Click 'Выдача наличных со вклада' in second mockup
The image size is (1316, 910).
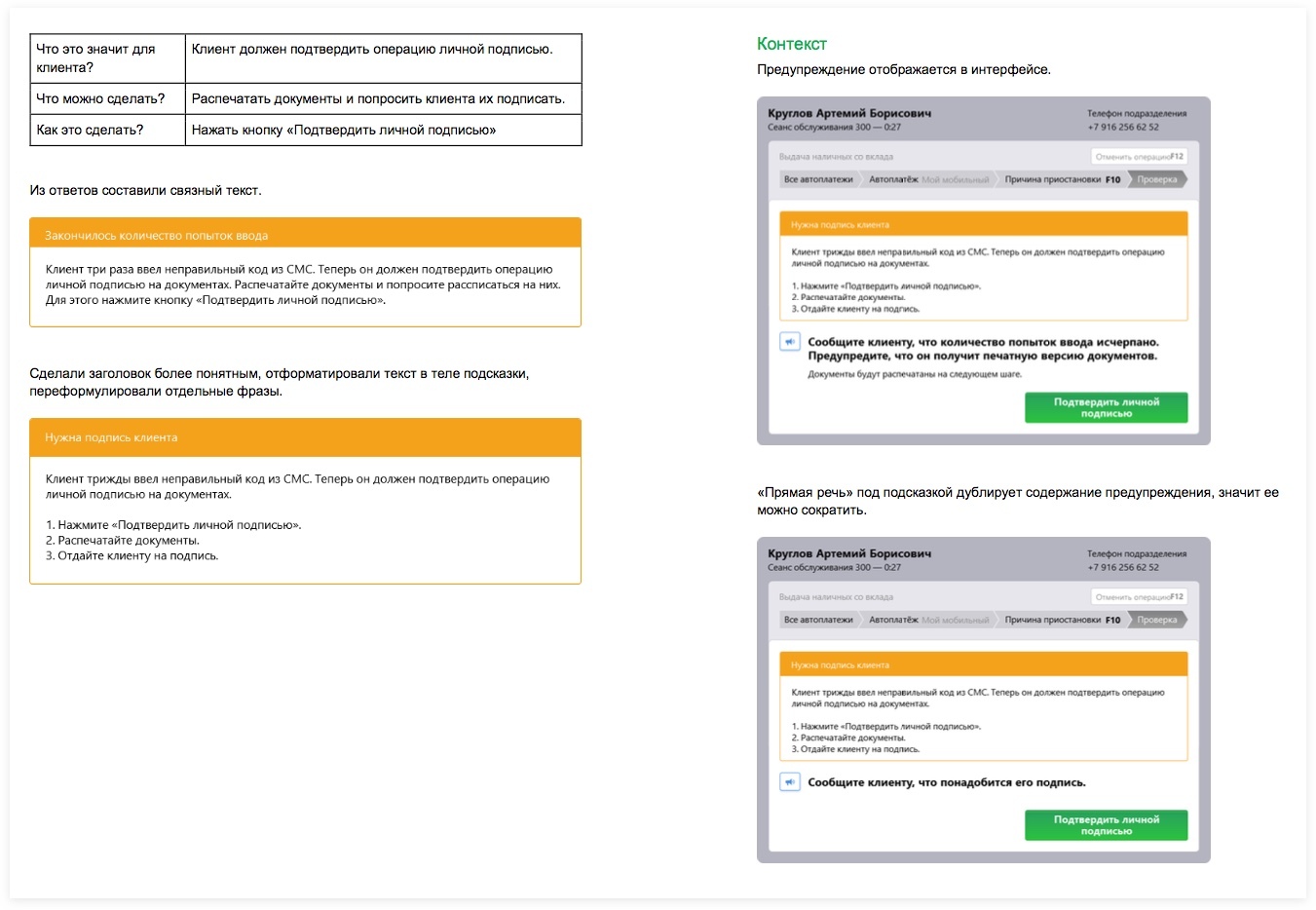tap(836, 597)
